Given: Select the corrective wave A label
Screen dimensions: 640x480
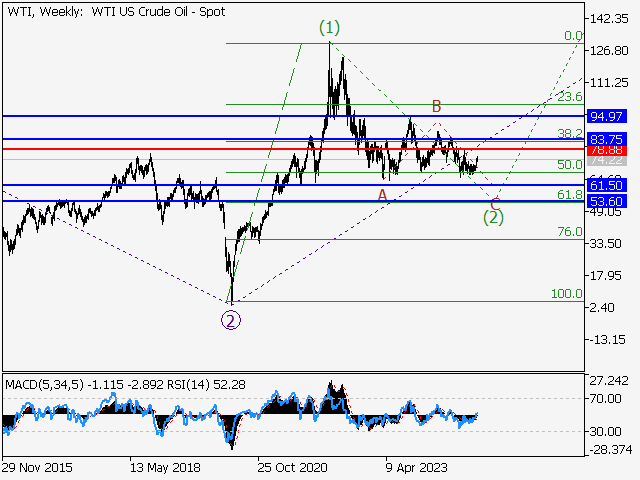Looking at the screenshot, I should [382, 194].
